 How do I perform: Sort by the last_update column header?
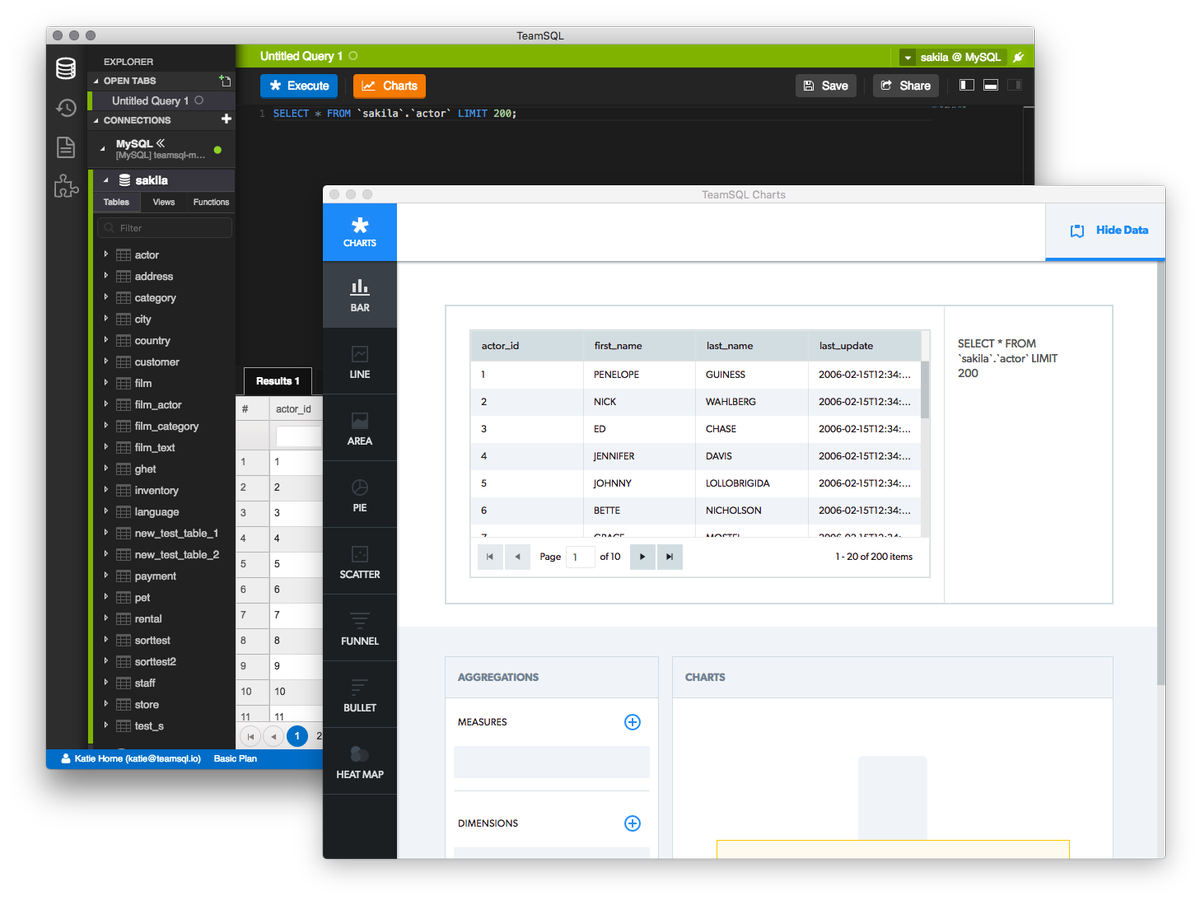tap(864, 346)
